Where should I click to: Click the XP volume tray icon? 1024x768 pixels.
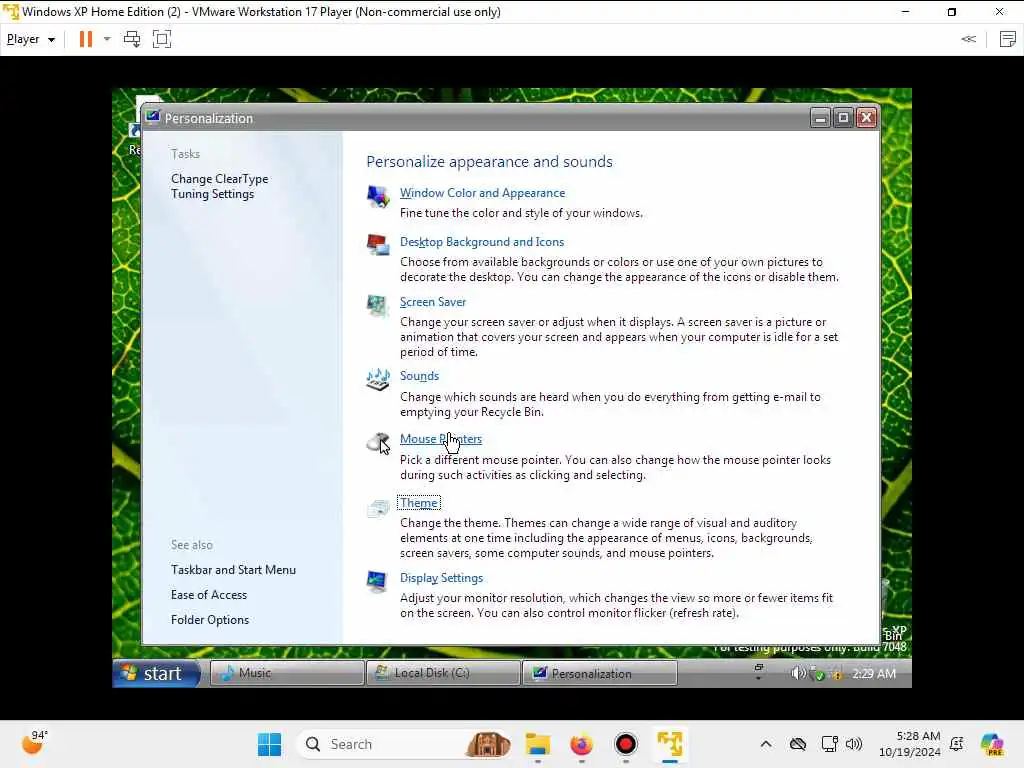798,673
